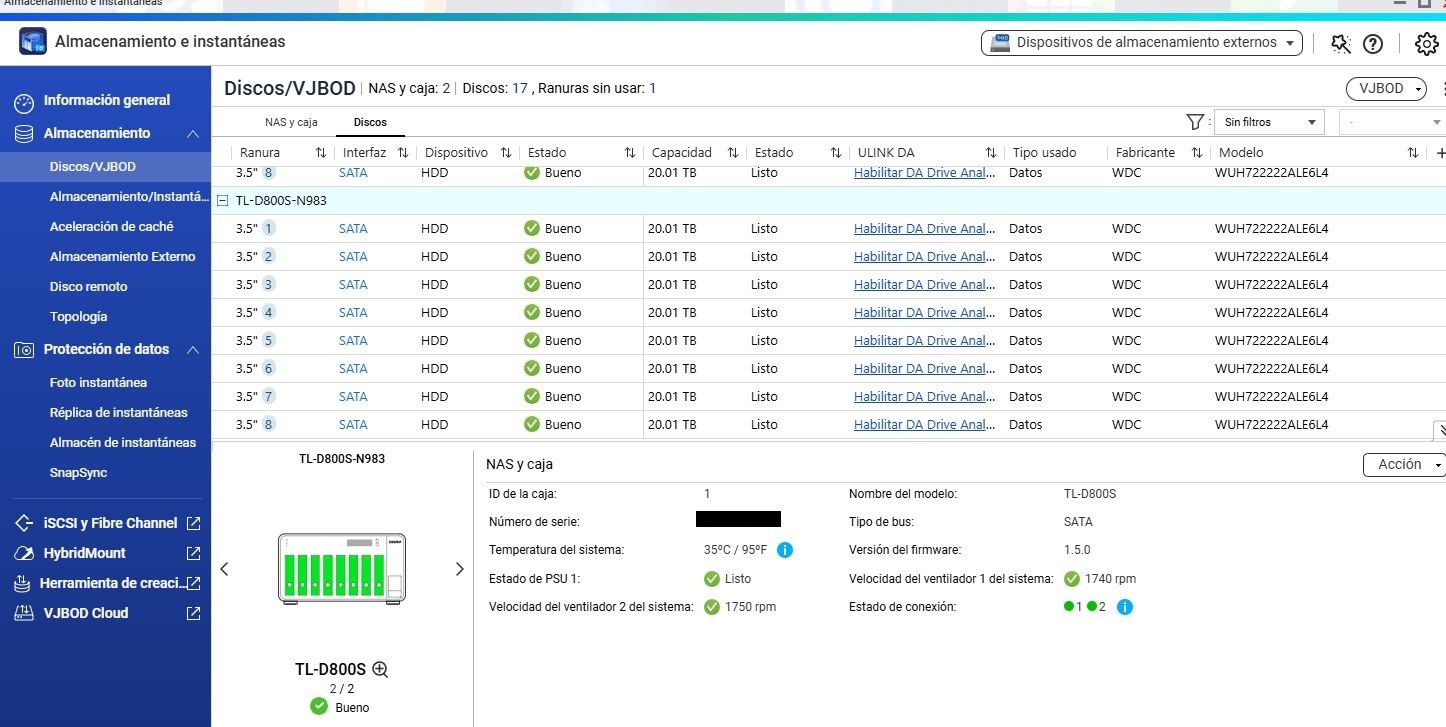Sort by the Capacidad column header

(682, 153)
